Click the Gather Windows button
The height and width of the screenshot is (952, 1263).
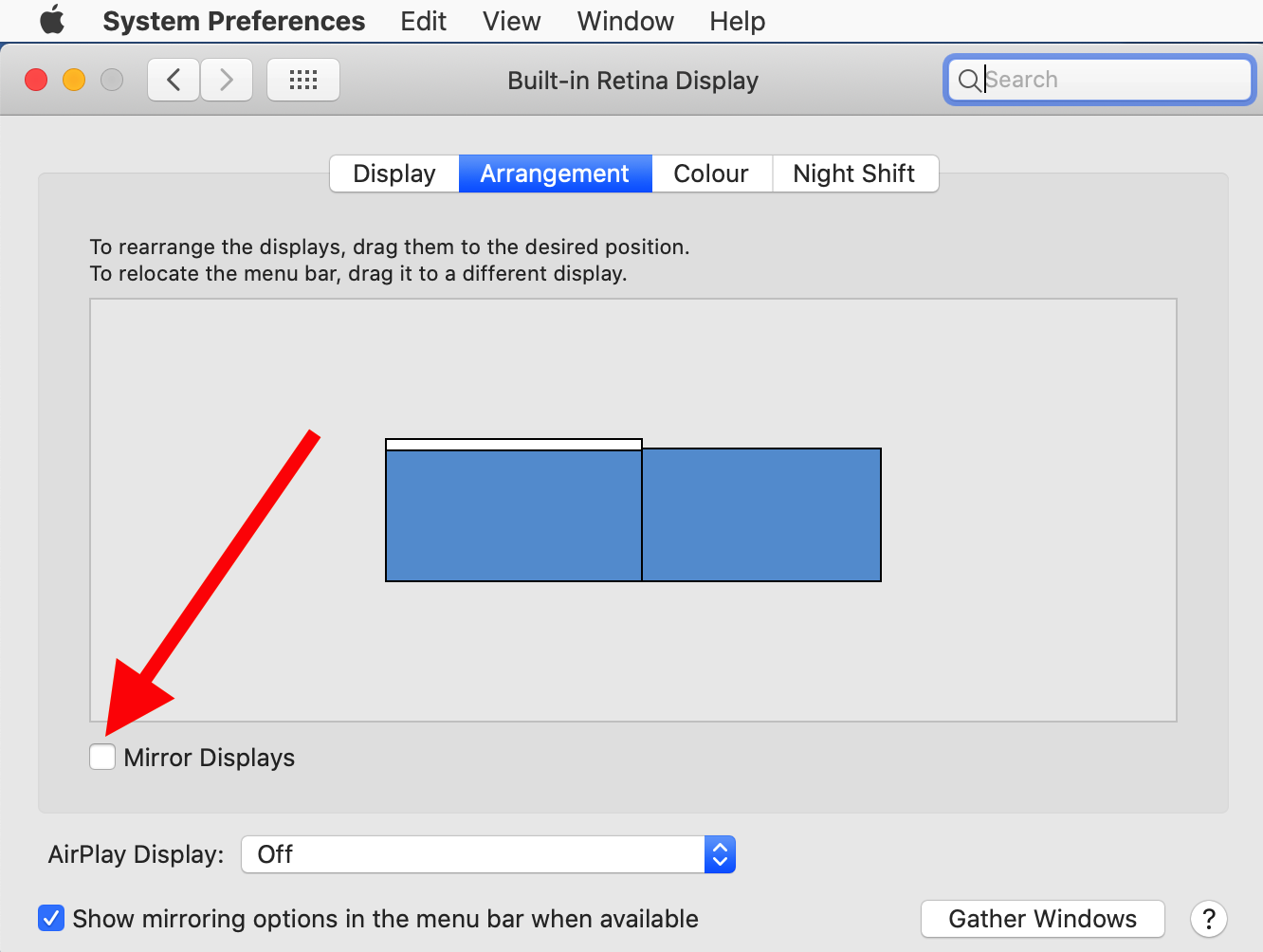1042,919
